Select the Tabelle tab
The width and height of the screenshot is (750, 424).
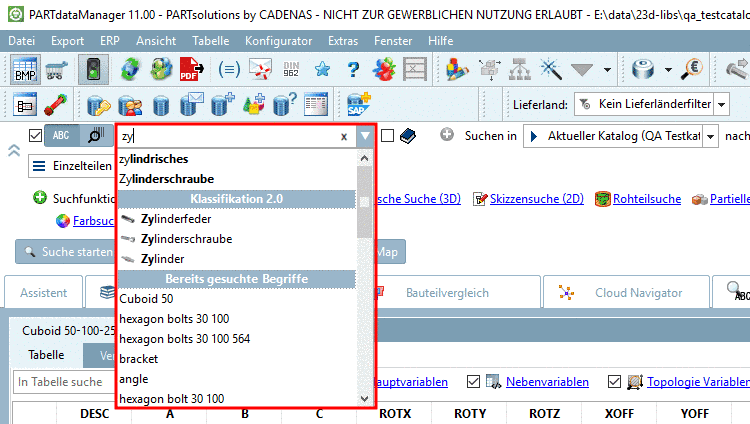pyautogui.click(x=46, y=355)
